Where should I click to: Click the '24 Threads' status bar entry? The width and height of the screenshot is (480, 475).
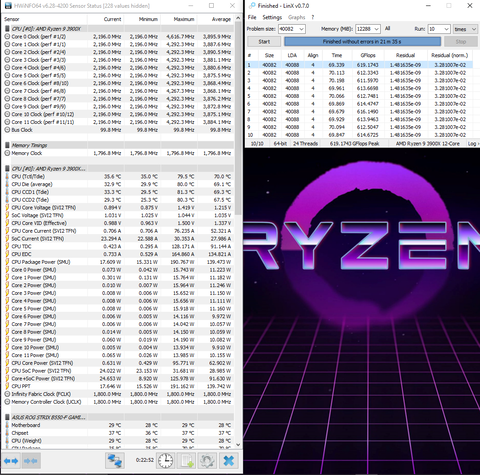tap(305, 144)
